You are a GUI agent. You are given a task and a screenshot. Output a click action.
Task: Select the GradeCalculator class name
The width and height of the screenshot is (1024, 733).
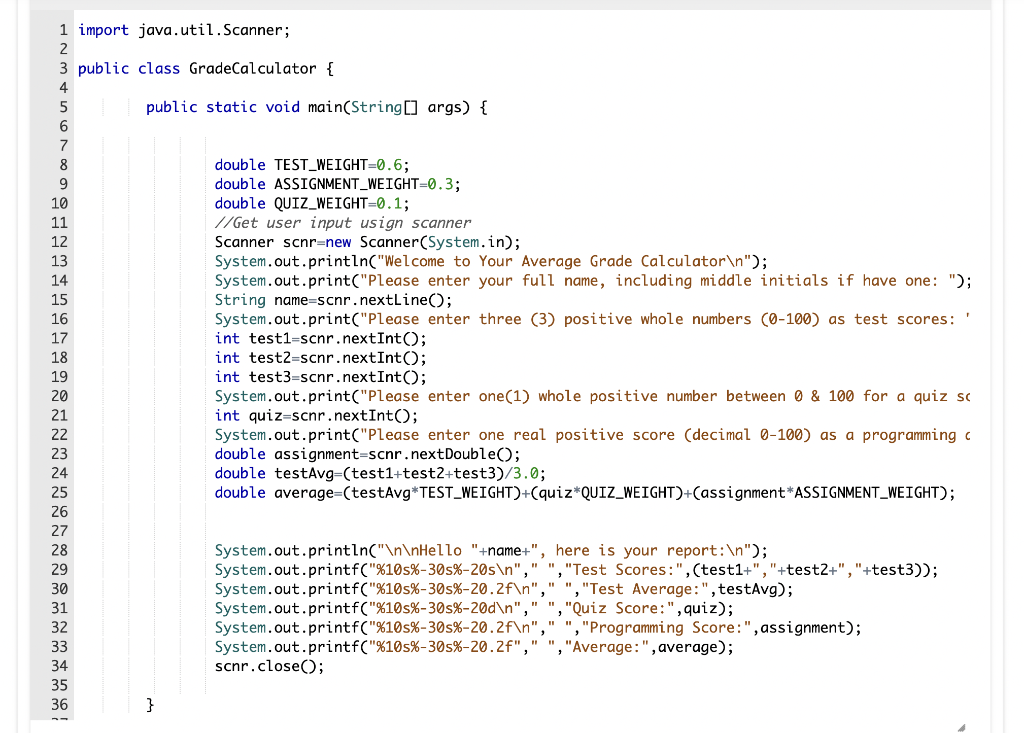tap(255, 68)
